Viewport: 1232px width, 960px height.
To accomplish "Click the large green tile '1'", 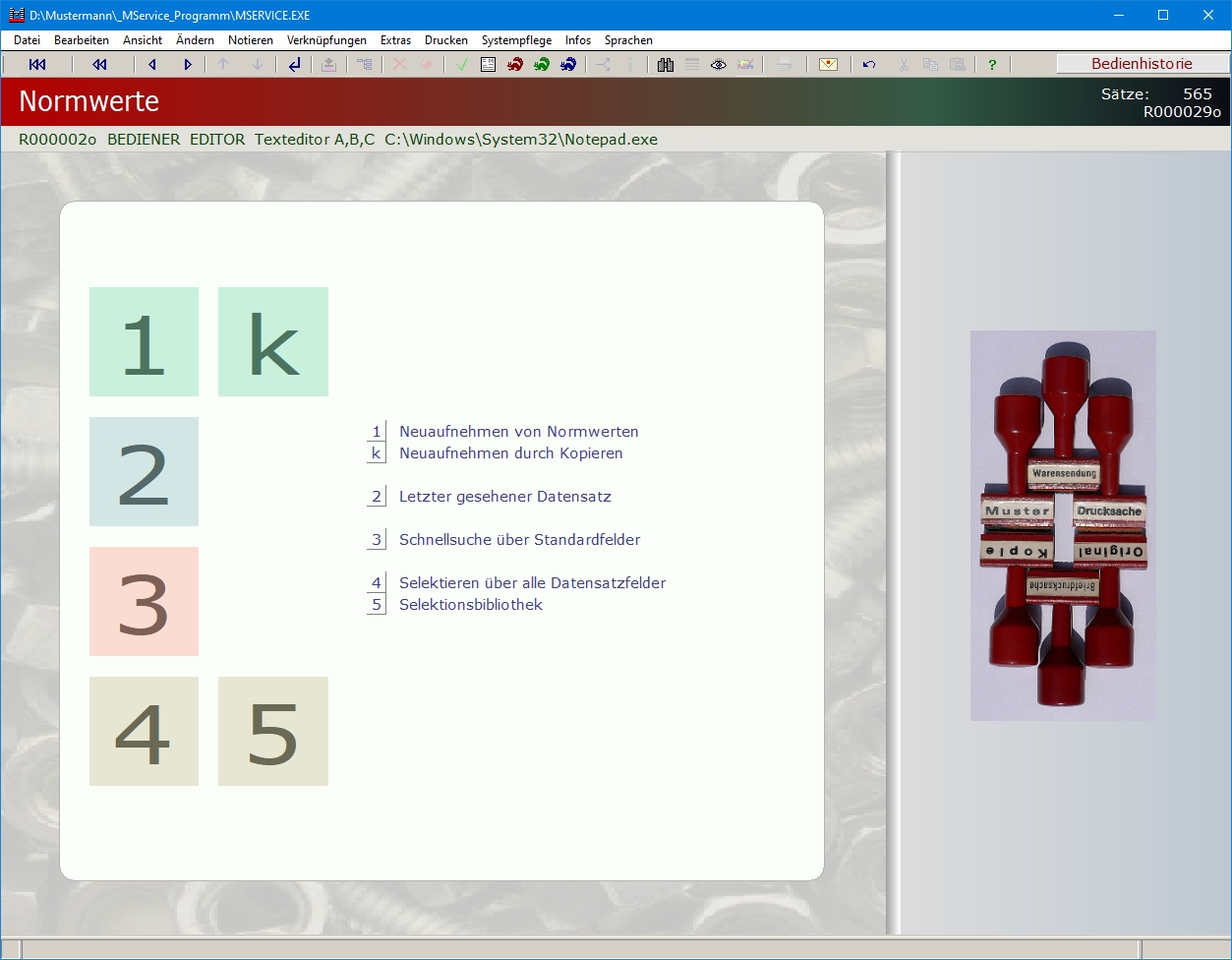I will [144, 341].
